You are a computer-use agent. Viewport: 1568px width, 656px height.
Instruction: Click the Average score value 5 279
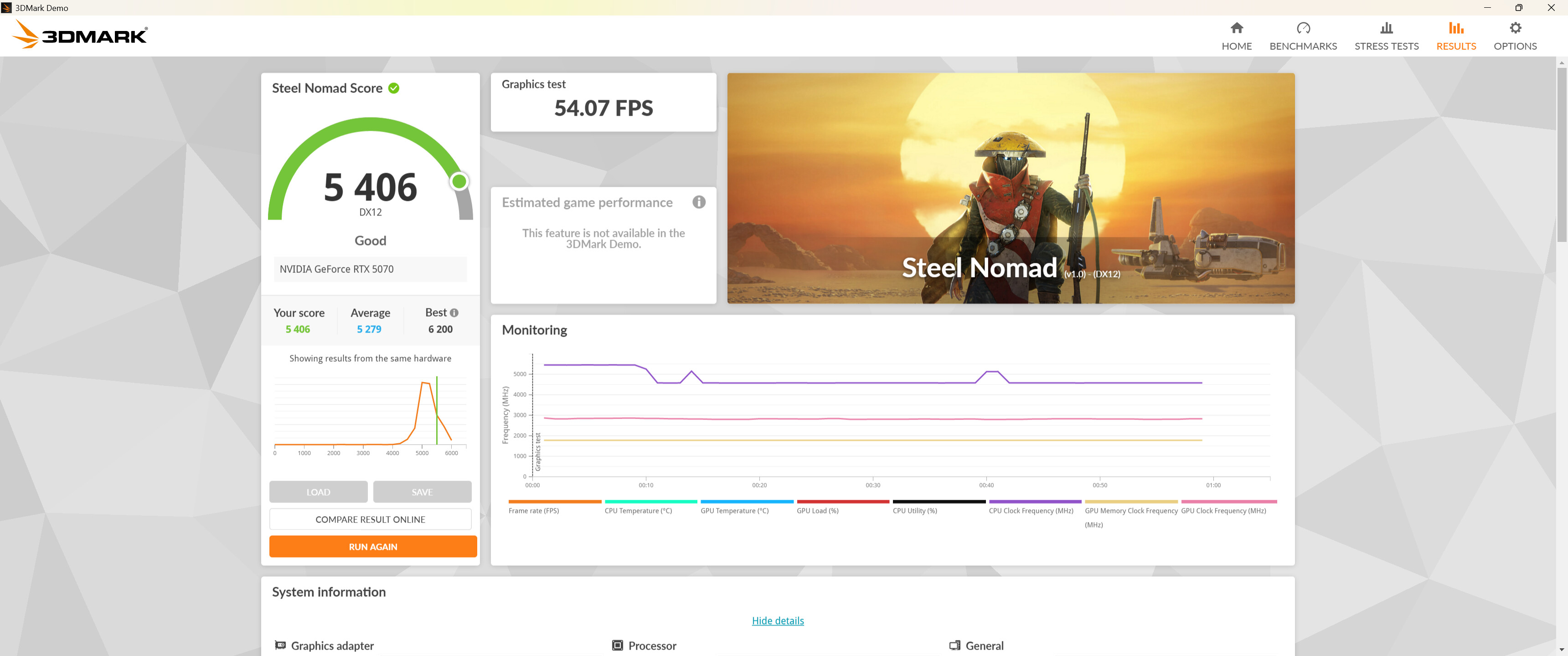(369, 329)
